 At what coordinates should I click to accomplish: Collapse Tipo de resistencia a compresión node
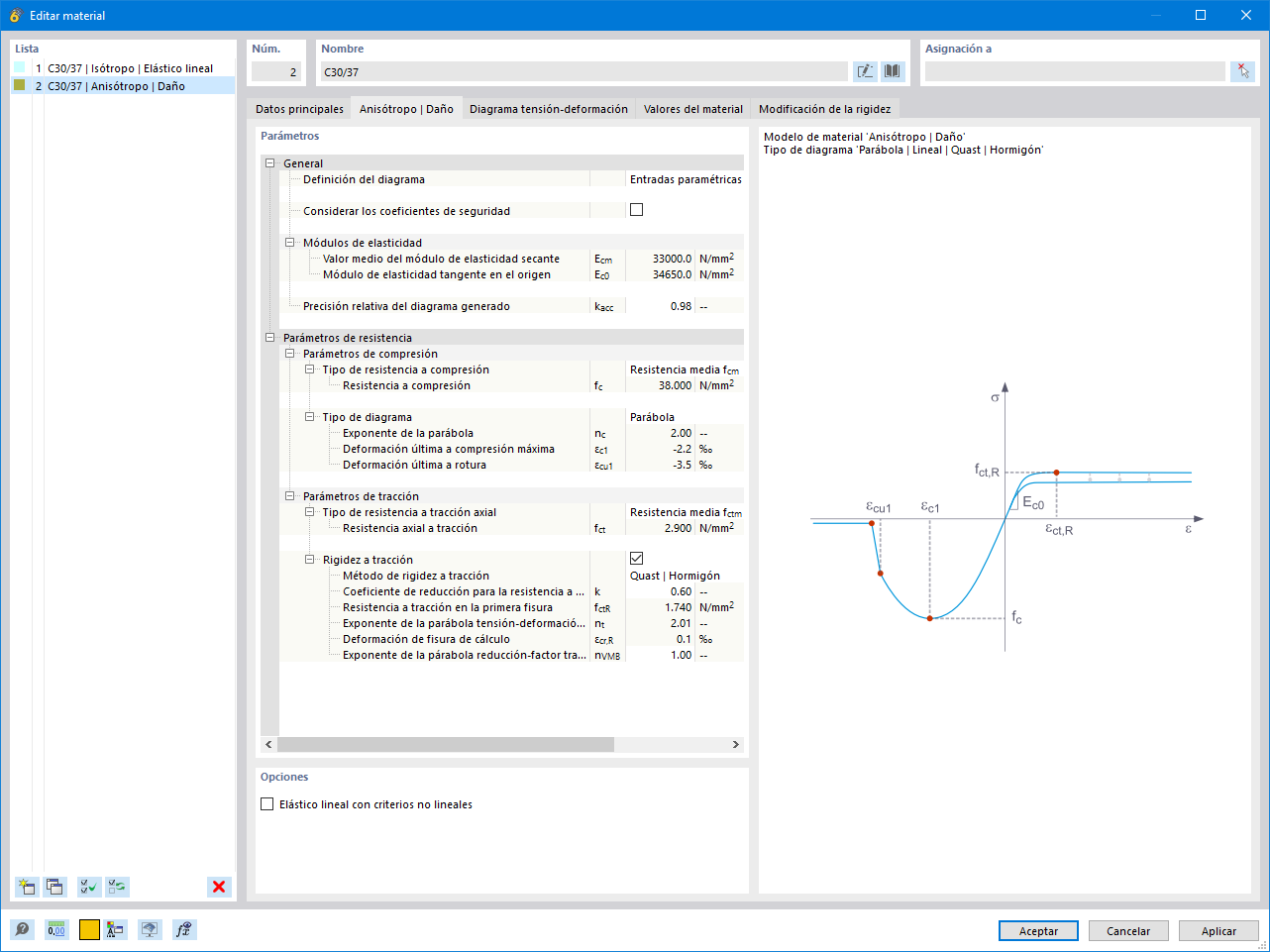pyautogui.click(x=309, y=370)
